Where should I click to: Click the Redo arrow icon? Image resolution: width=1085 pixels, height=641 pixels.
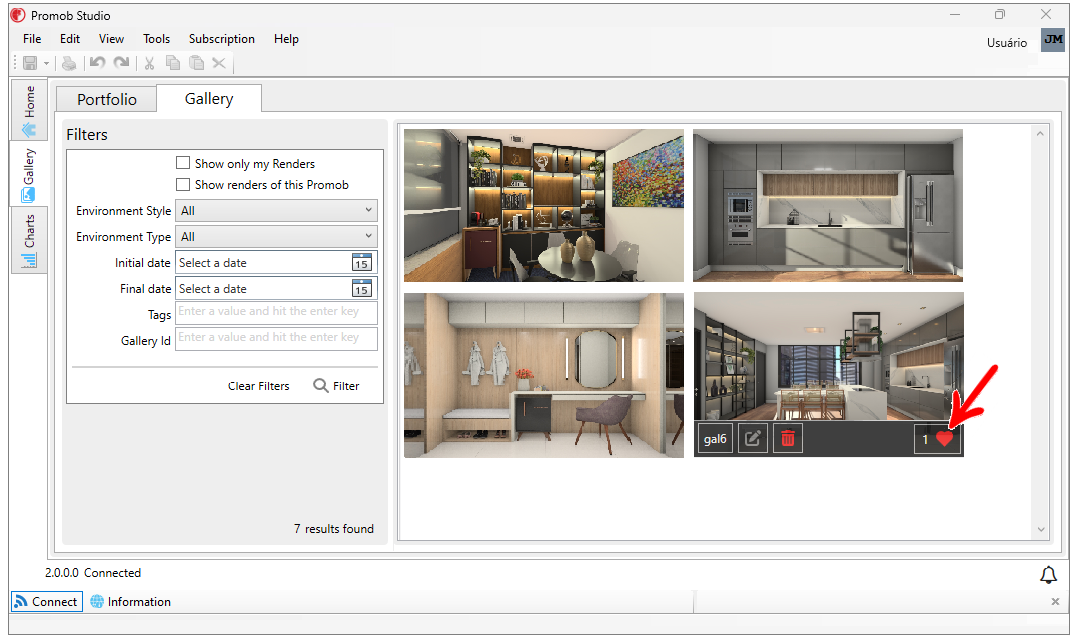[x=121, y=63]
